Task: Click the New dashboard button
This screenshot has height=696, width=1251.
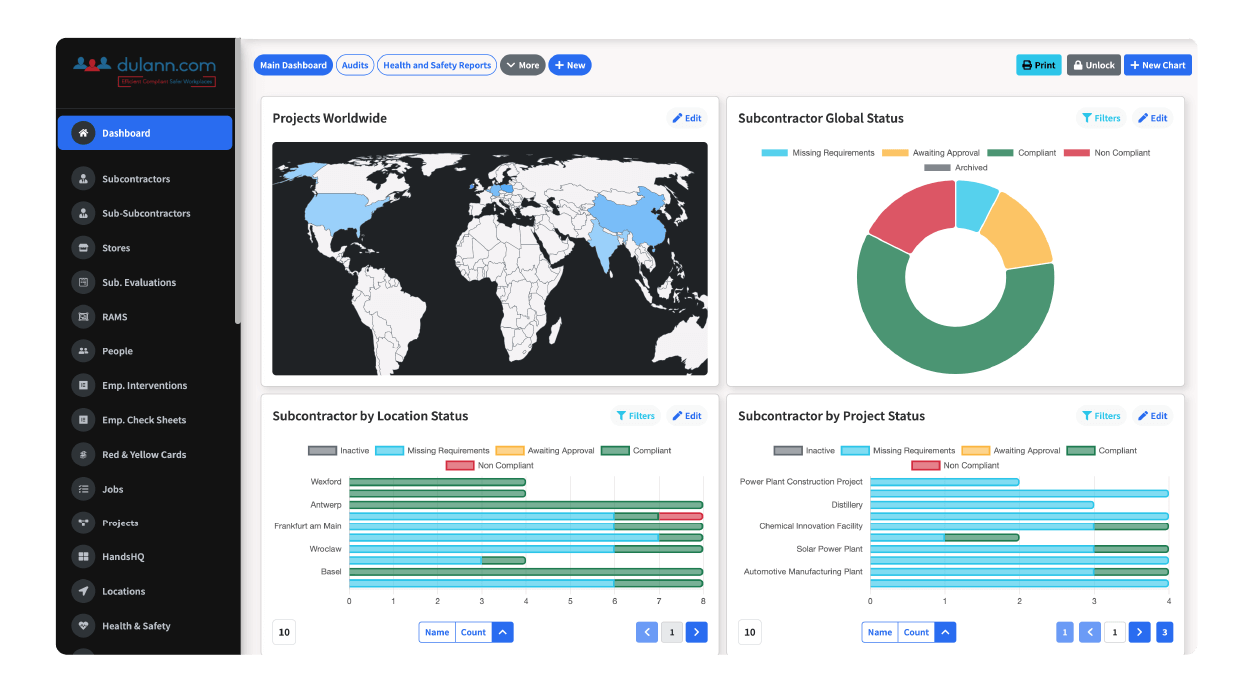Action: point(569,65)
